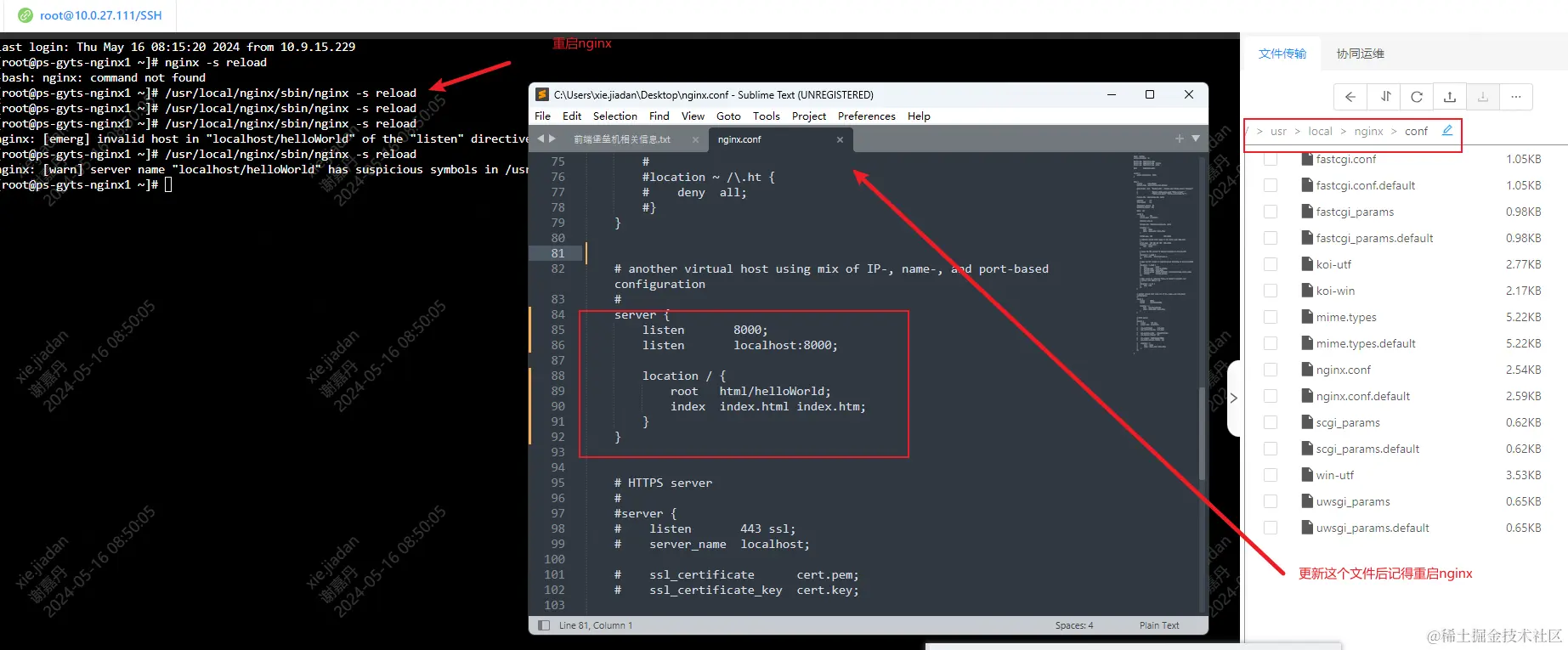Open the Selection menu

click(x=615, y=116)
